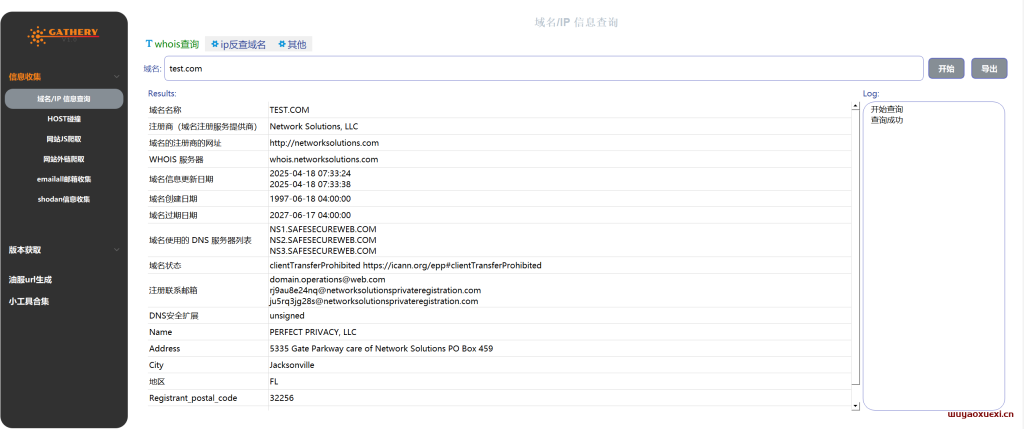Collapse the 信息收集 sidebar section chevron
This screenshot has height=429, width=1024.
tap(117, 77)
